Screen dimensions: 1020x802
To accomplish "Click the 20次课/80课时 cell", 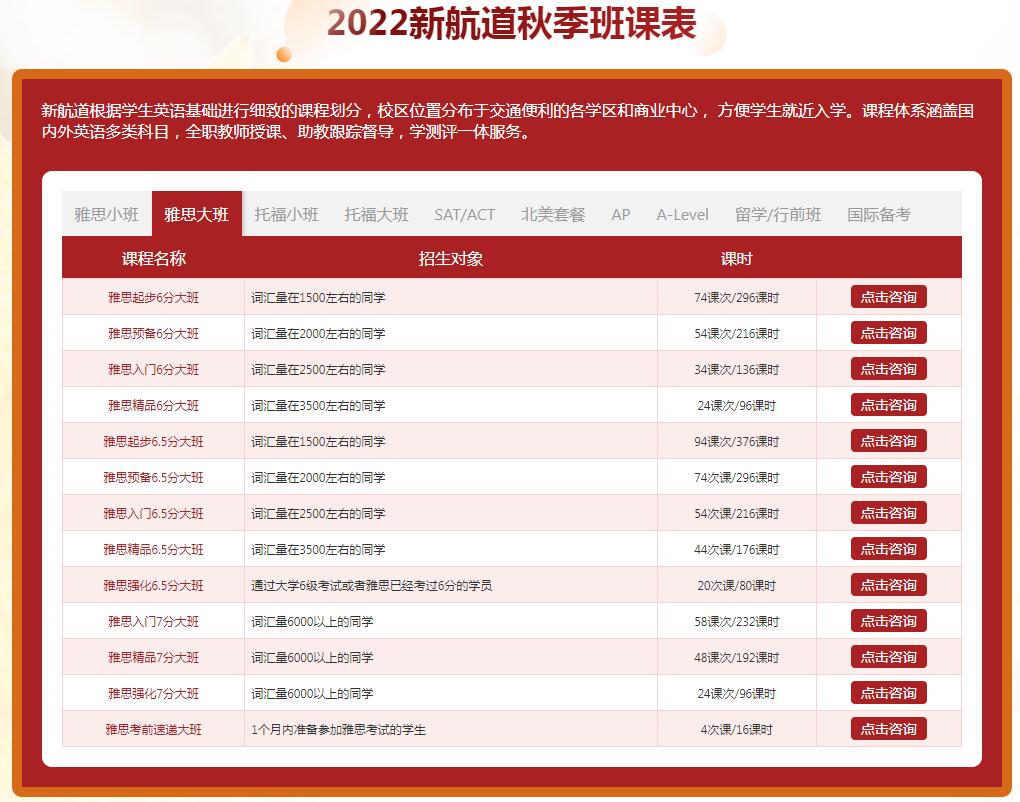I will pos(736,585).
